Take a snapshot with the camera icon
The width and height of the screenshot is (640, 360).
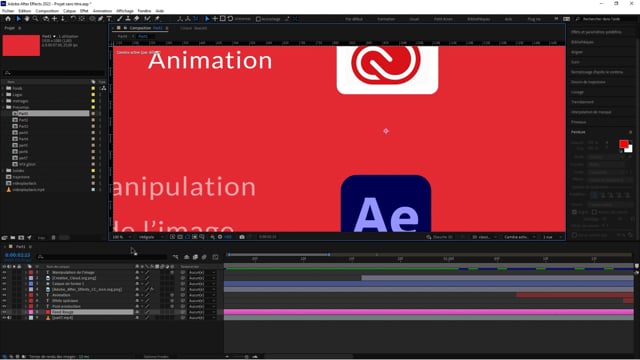[242, 237]
